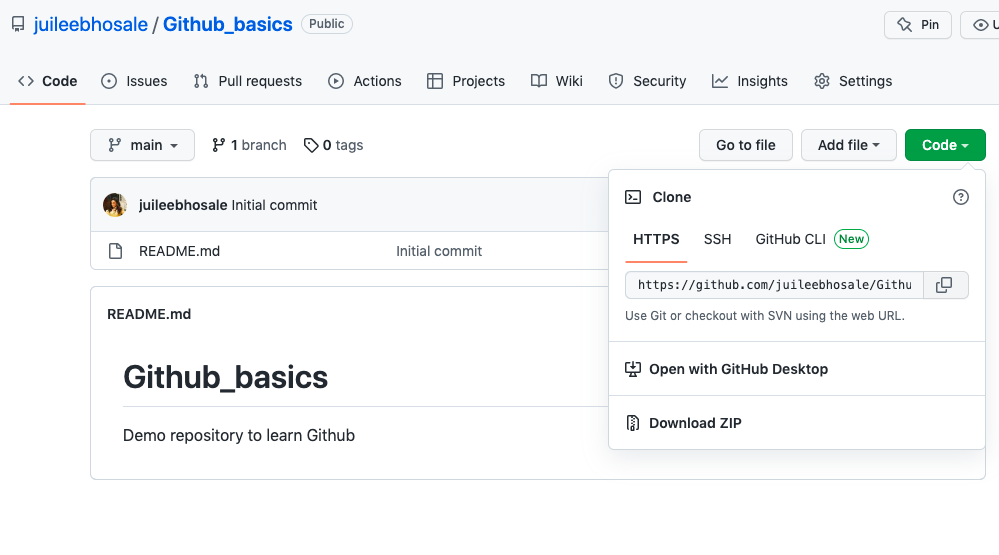Image resolution: width=999 pixels, height=555 pixels.
Task: Click text Use Git or checkout with SVN
Action: pos(765,315)
